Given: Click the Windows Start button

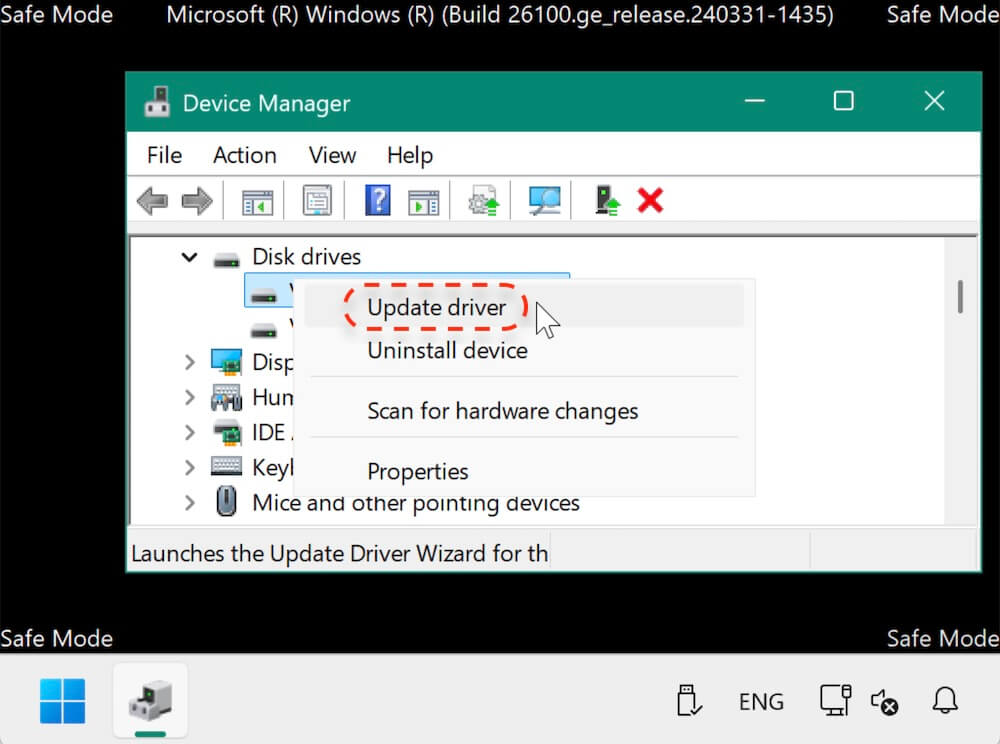Looking at the screenshot, I should (62, 701).
